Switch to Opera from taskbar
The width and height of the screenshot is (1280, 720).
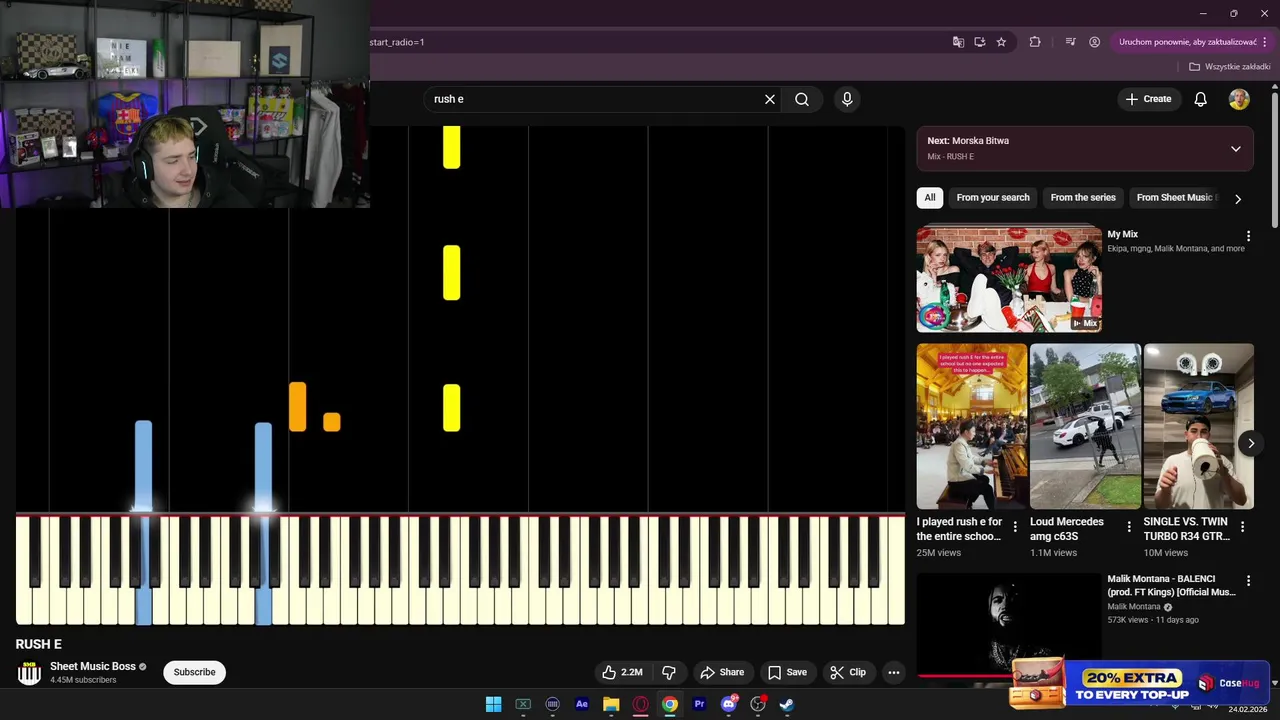point(640,704)
